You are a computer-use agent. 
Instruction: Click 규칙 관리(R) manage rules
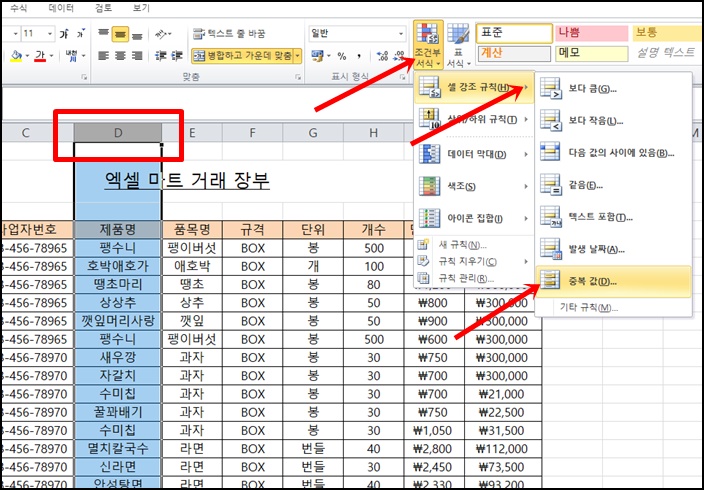[474, 278]
